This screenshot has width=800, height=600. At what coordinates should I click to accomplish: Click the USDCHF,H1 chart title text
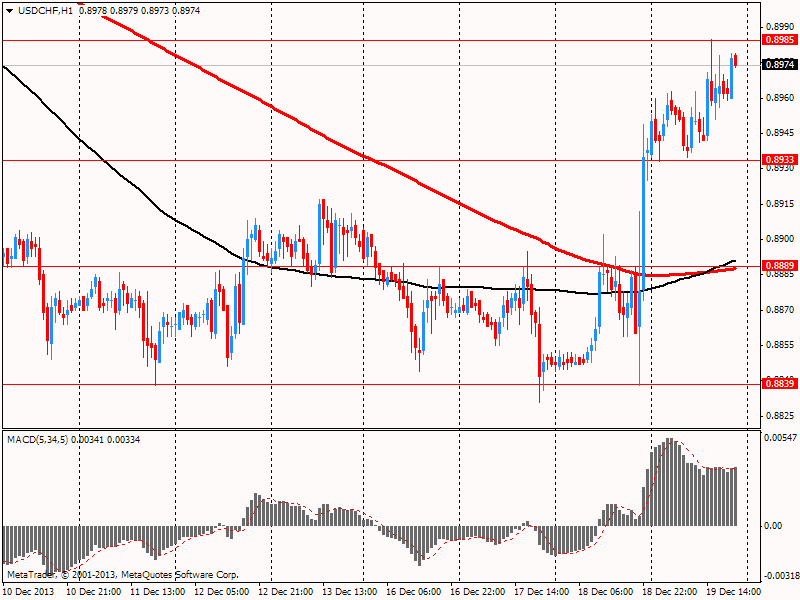[x=45, y=11]
